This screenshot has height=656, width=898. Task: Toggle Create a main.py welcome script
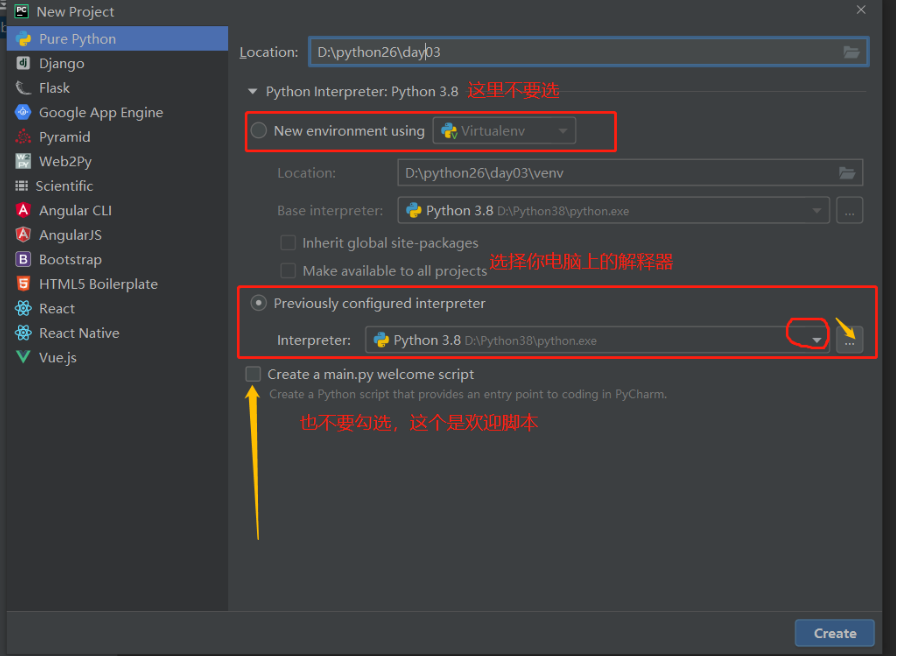click(253, 374)
